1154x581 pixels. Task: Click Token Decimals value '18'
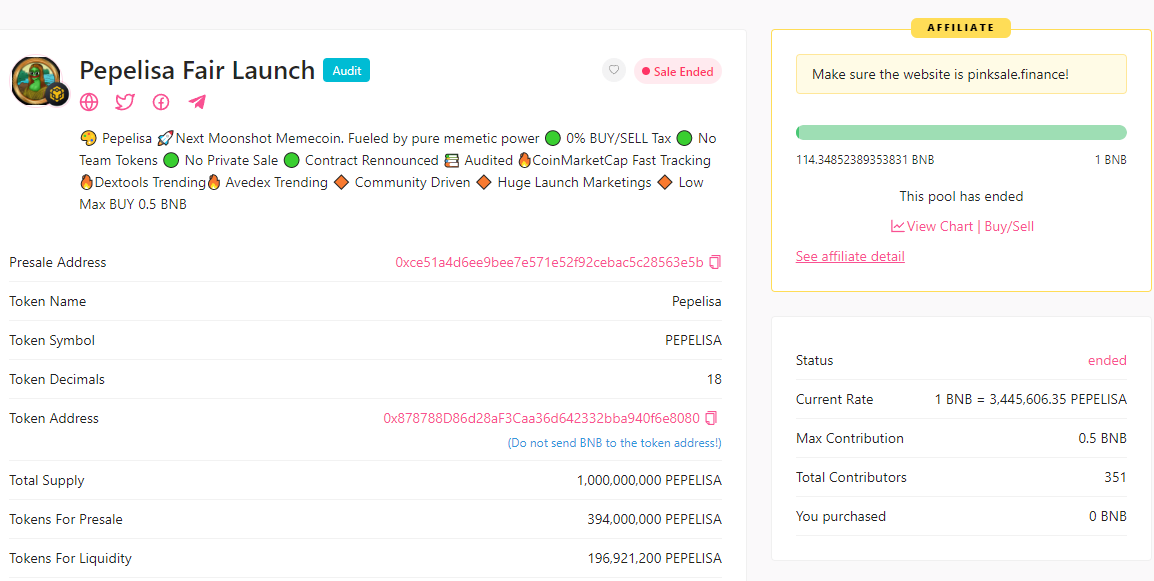point(715,379)
